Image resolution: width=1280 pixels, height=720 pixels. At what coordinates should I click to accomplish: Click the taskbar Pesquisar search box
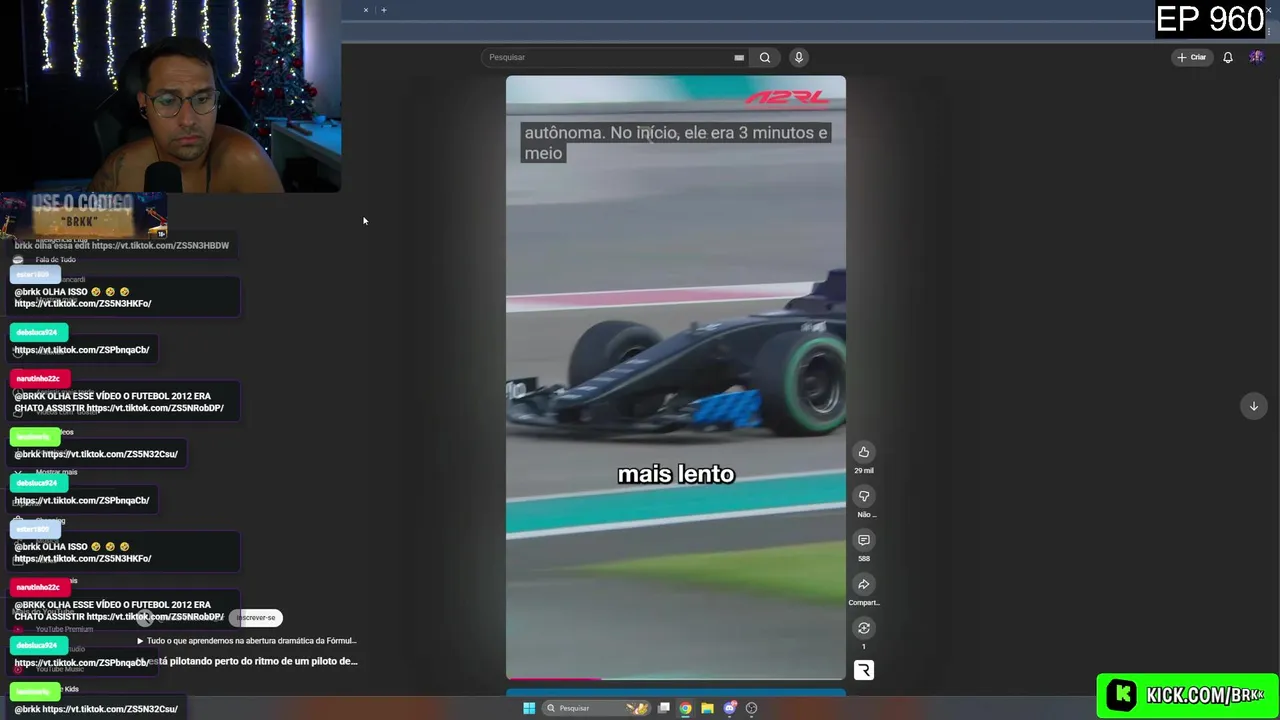click(597, 708)
